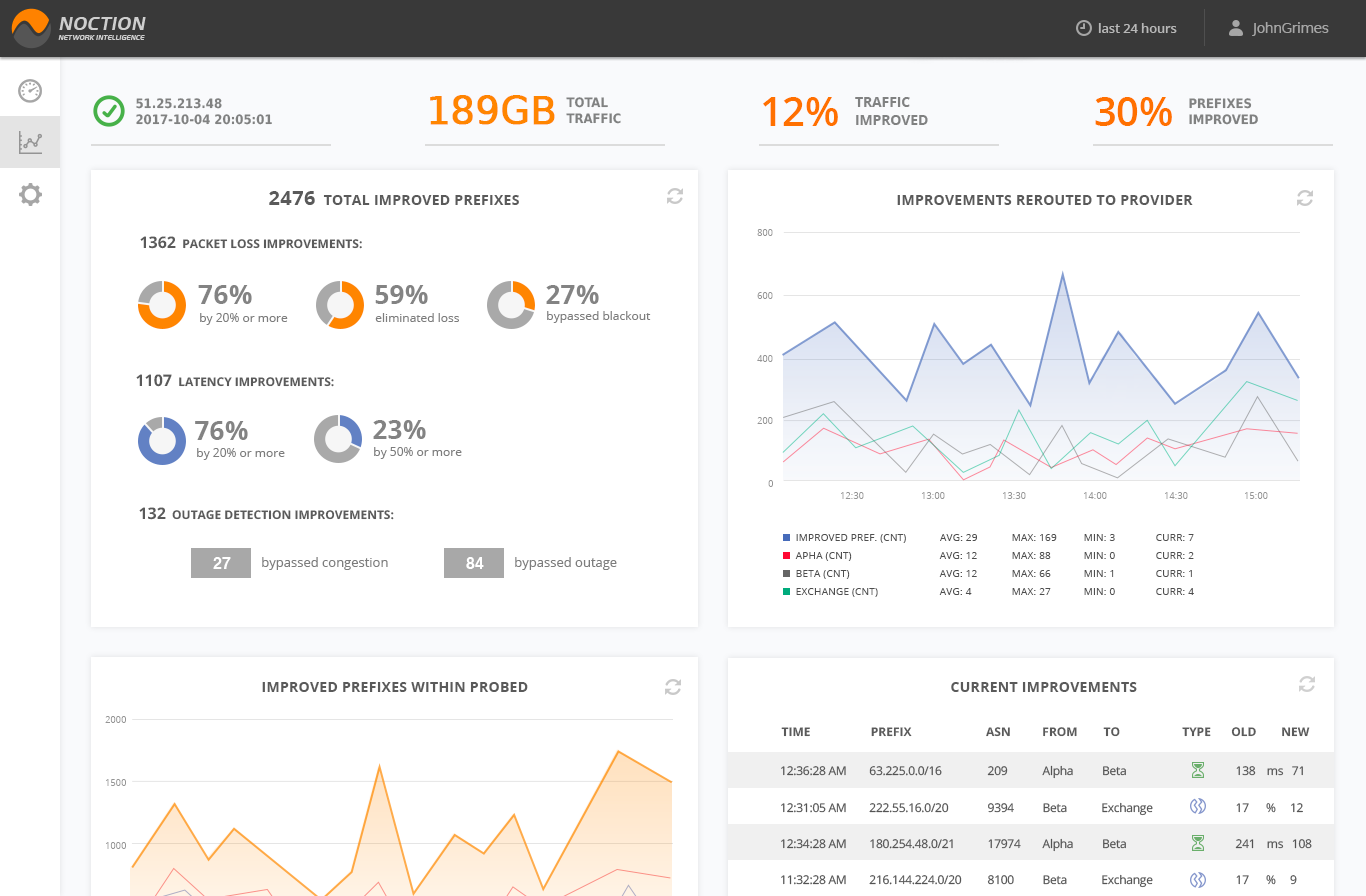Click the 76% packet loss donut chart
This screenshot has width=1366, height=896.
[161, 305]
